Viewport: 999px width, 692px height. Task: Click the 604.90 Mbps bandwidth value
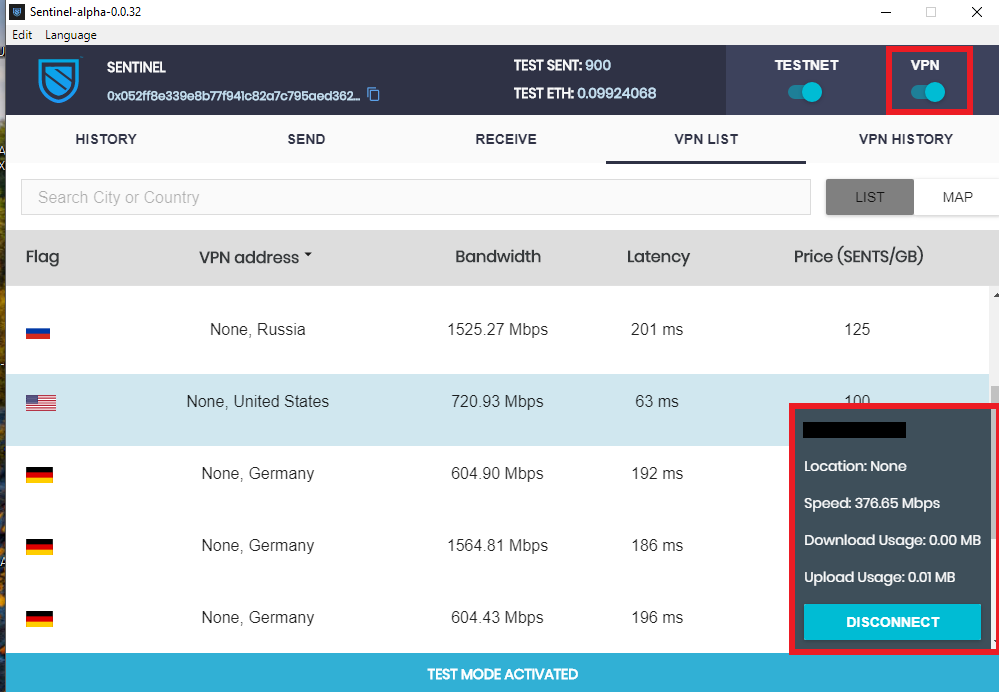point(498,473)
